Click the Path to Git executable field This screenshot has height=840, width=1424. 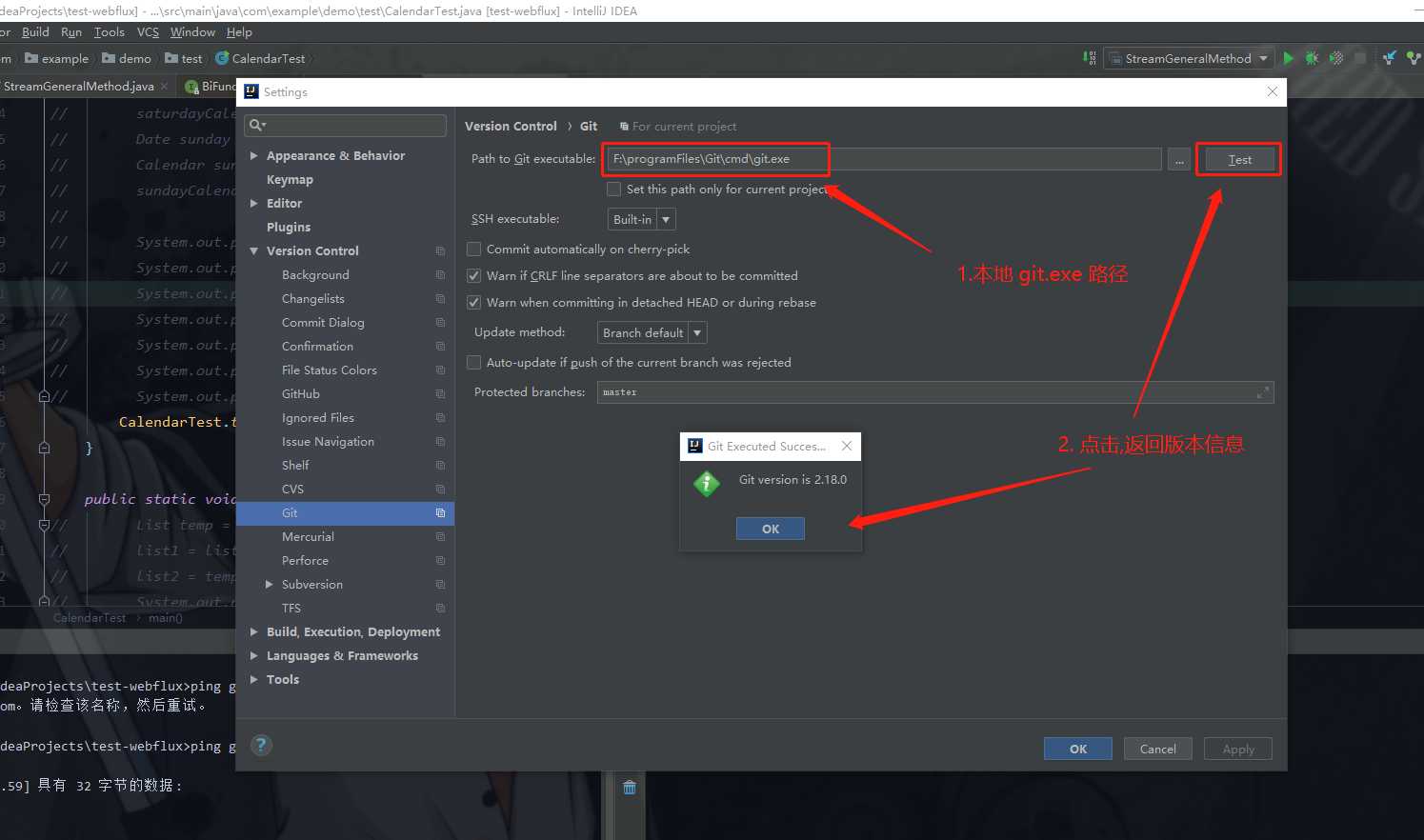pyautogui.click(x=884, y=159)
